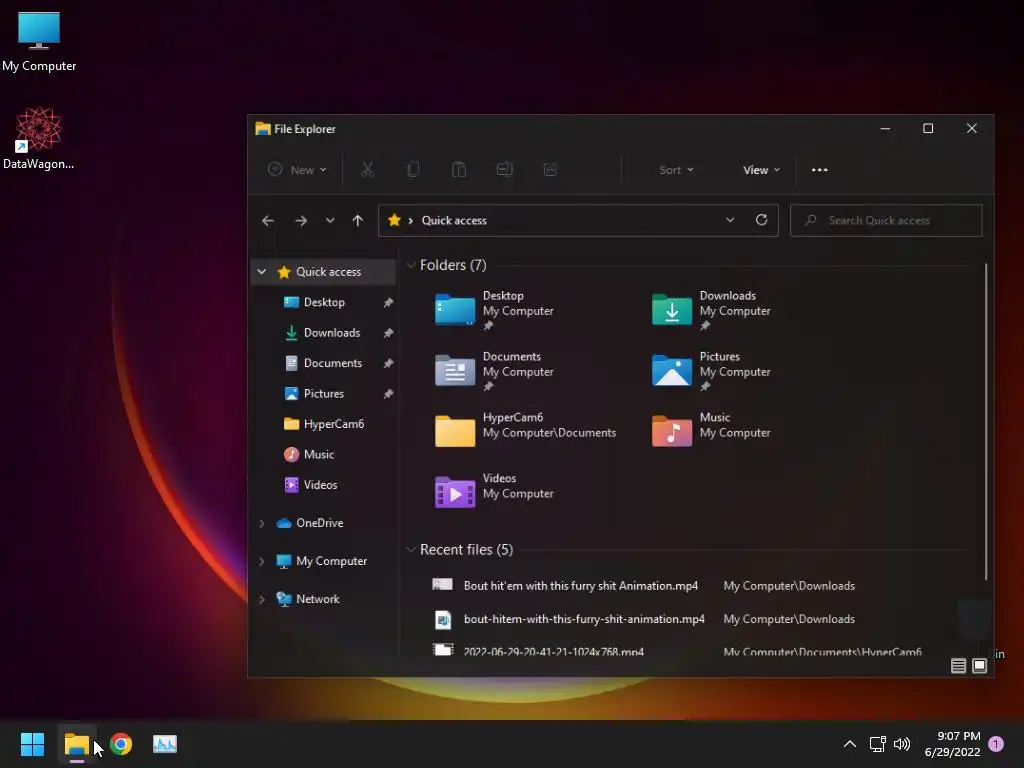Collapse the Quick access tree node
The image size is (1024, 768).
click(x=262, y=272)
